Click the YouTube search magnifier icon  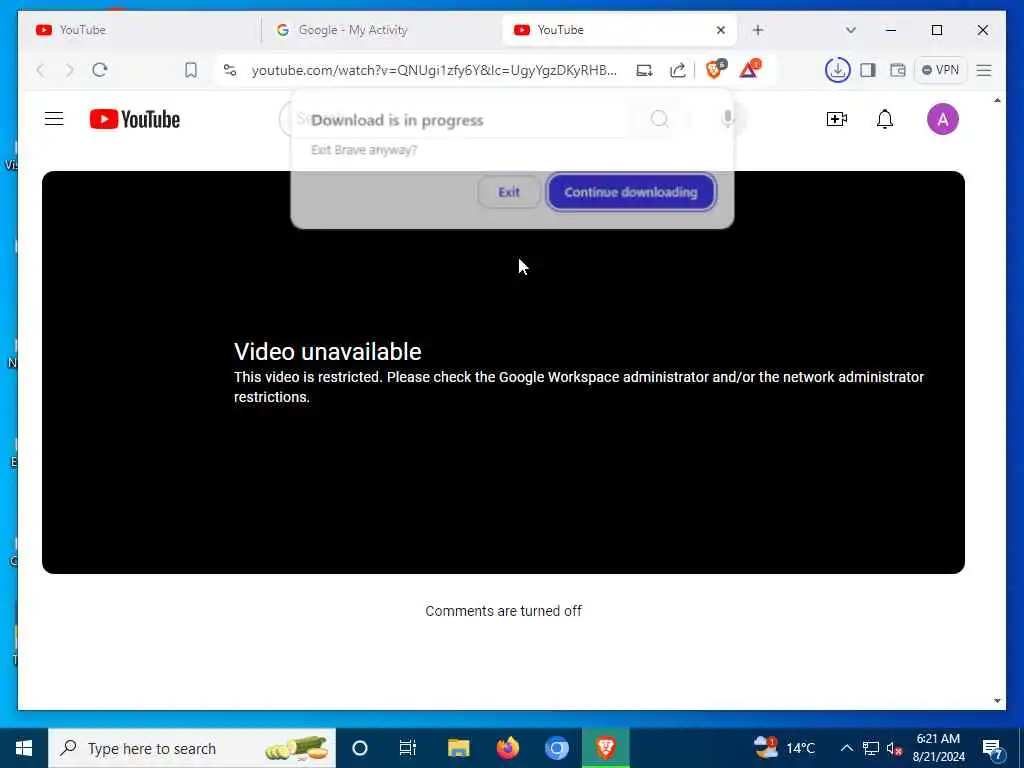[x=660, y=119]
